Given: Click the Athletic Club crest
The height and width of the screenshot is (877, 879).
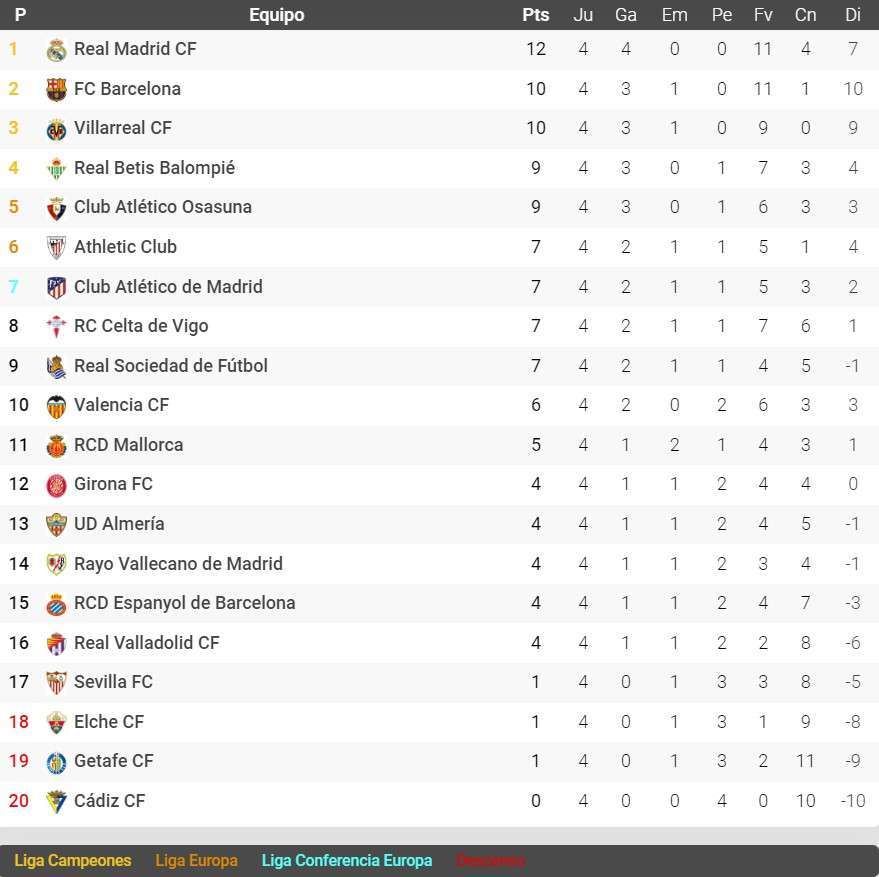Looking at the screenshot, I should [x=56, y=246].
